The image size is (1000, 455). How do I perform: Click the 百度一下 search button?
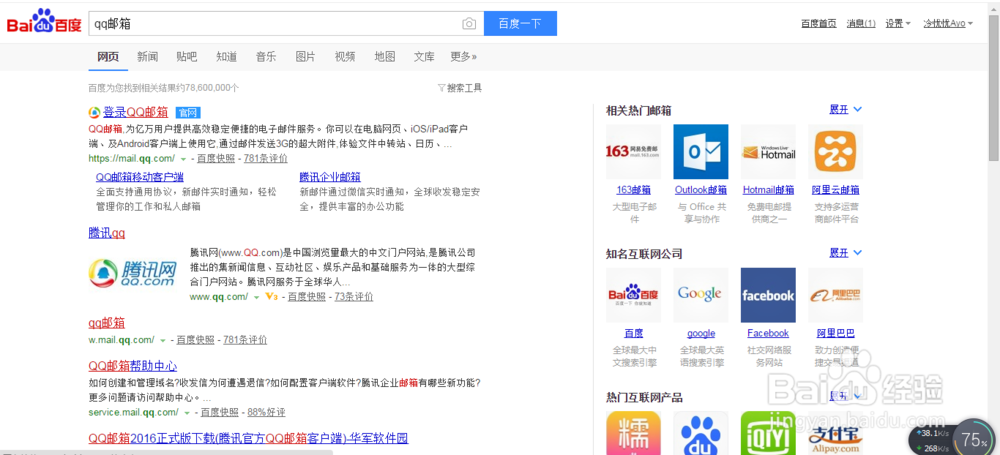pos(520,24)
